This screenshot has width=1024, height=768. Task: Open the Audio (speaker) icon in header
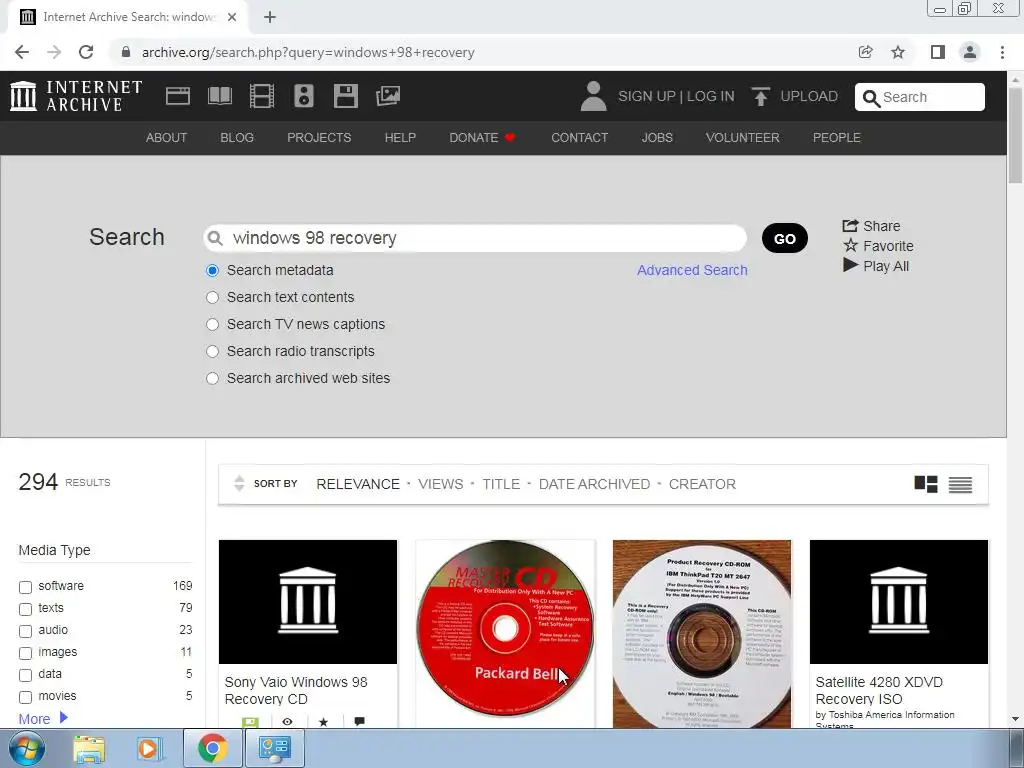(304, 96)
